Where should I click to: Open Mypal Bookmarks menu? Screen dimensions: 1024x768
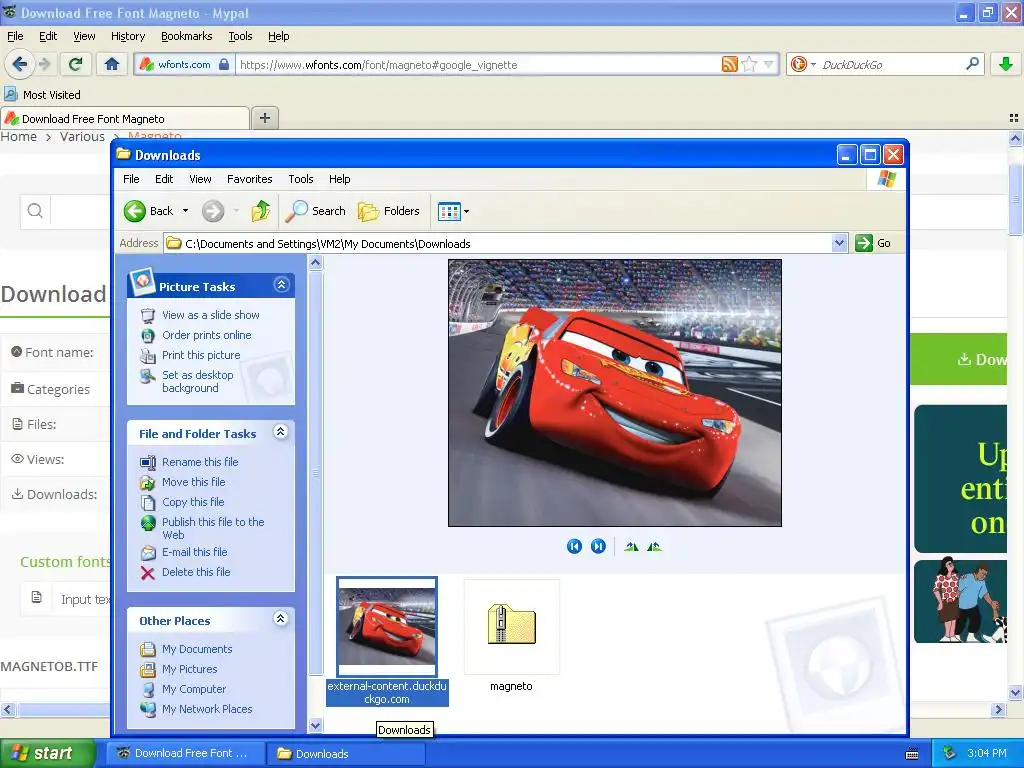[187, 36]
